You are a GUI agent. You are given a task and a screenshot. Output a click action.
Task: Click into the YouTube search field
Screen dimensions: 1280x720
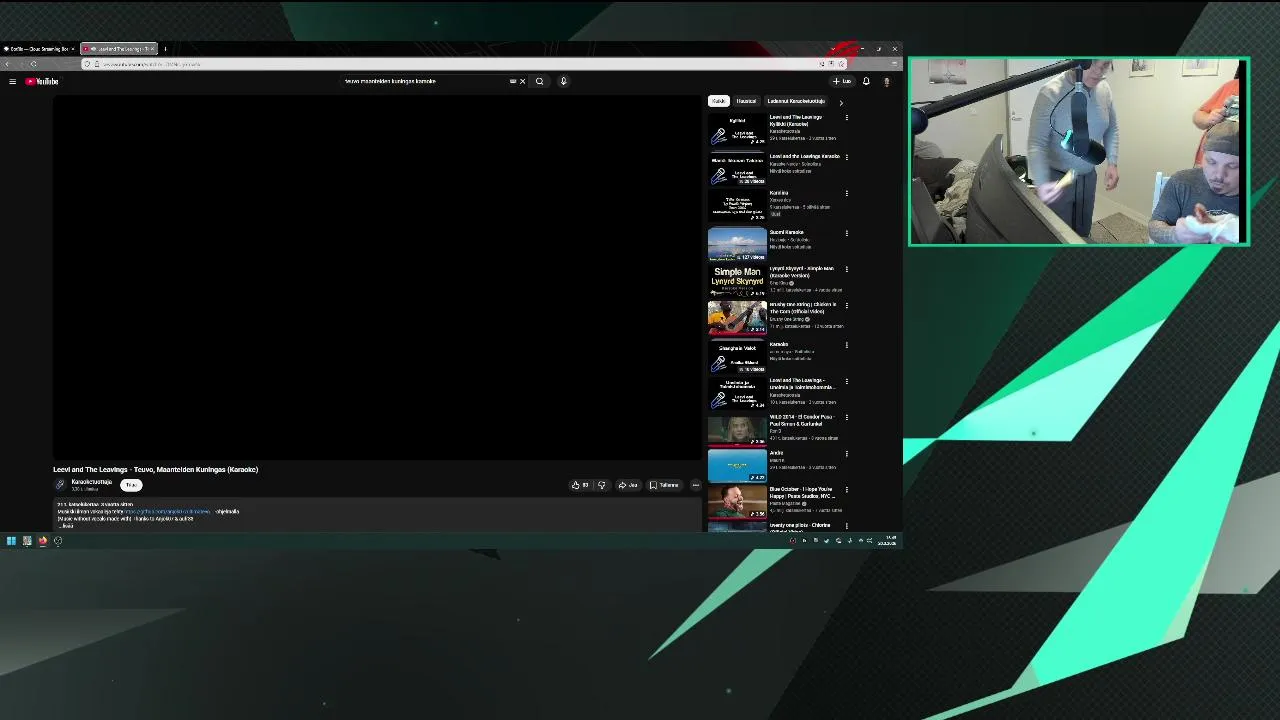point(425,81)
